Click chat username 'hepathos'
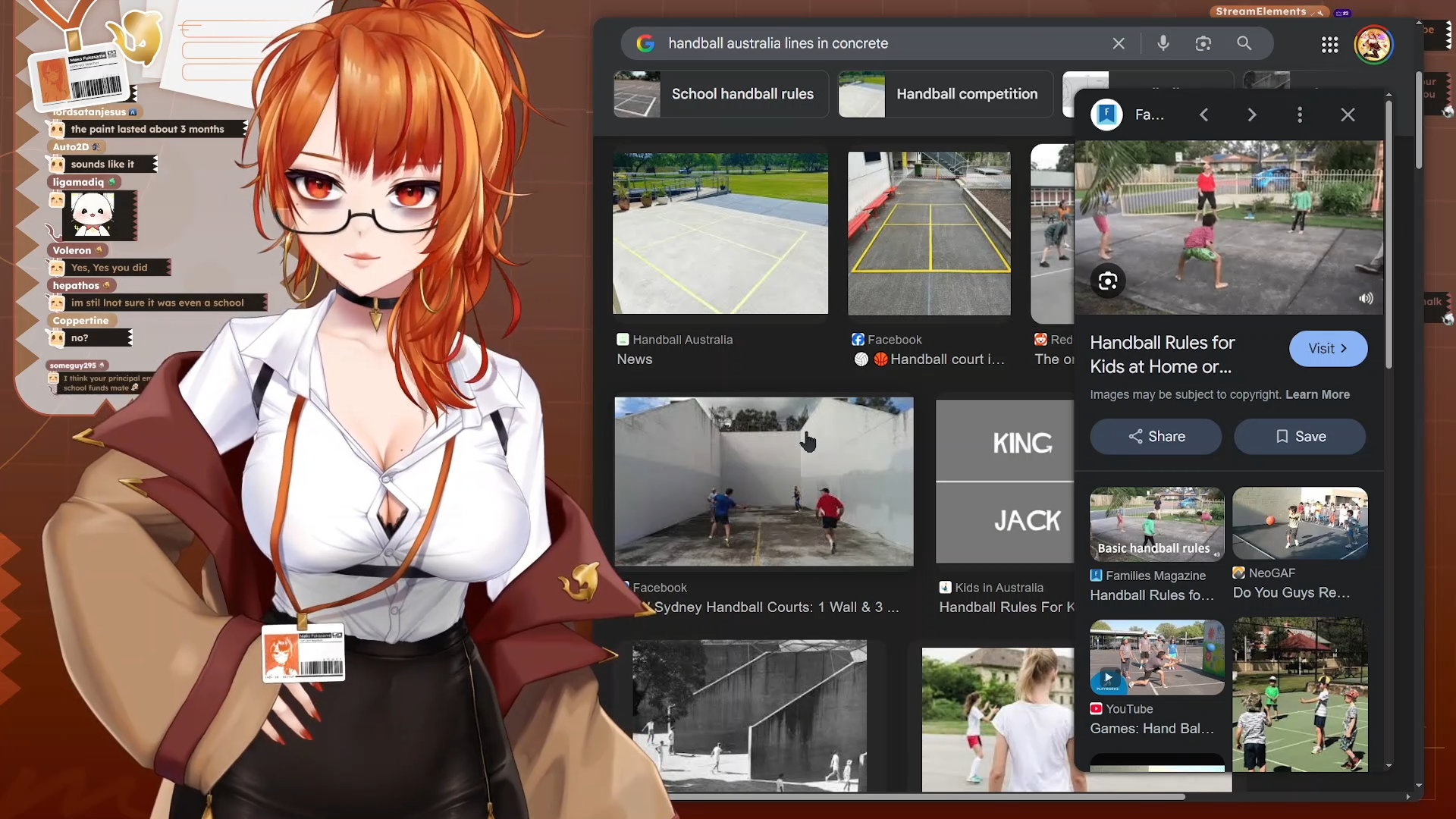 [76, 286]
